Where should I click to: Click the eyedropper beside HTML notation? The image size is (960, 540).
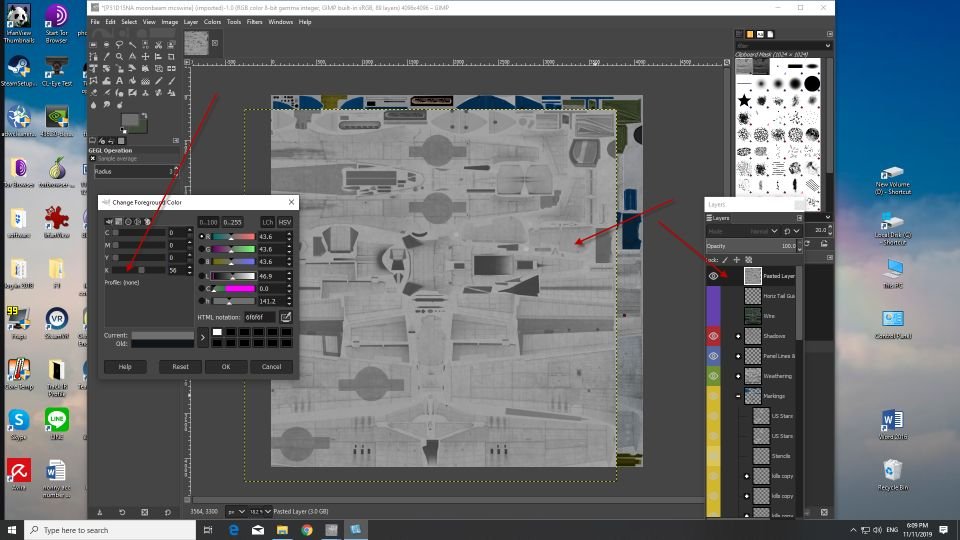point(285,317)
